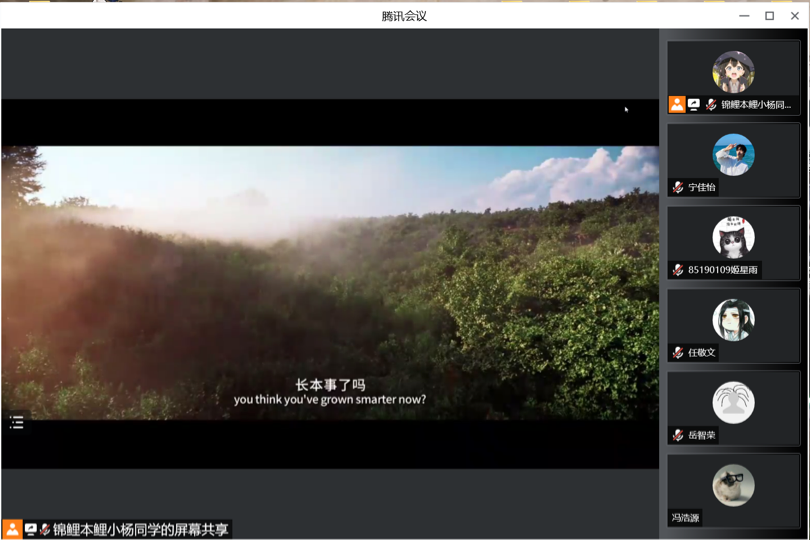Click the muted mic icon in the bottom-left label
Image resolution: width=810 pixels, height=540 pixels.
(45, 529)
